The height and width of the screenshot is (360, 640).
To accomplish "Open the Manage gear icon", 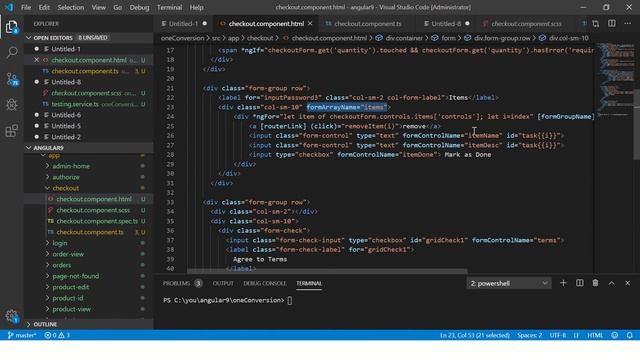I will (11, 316).
